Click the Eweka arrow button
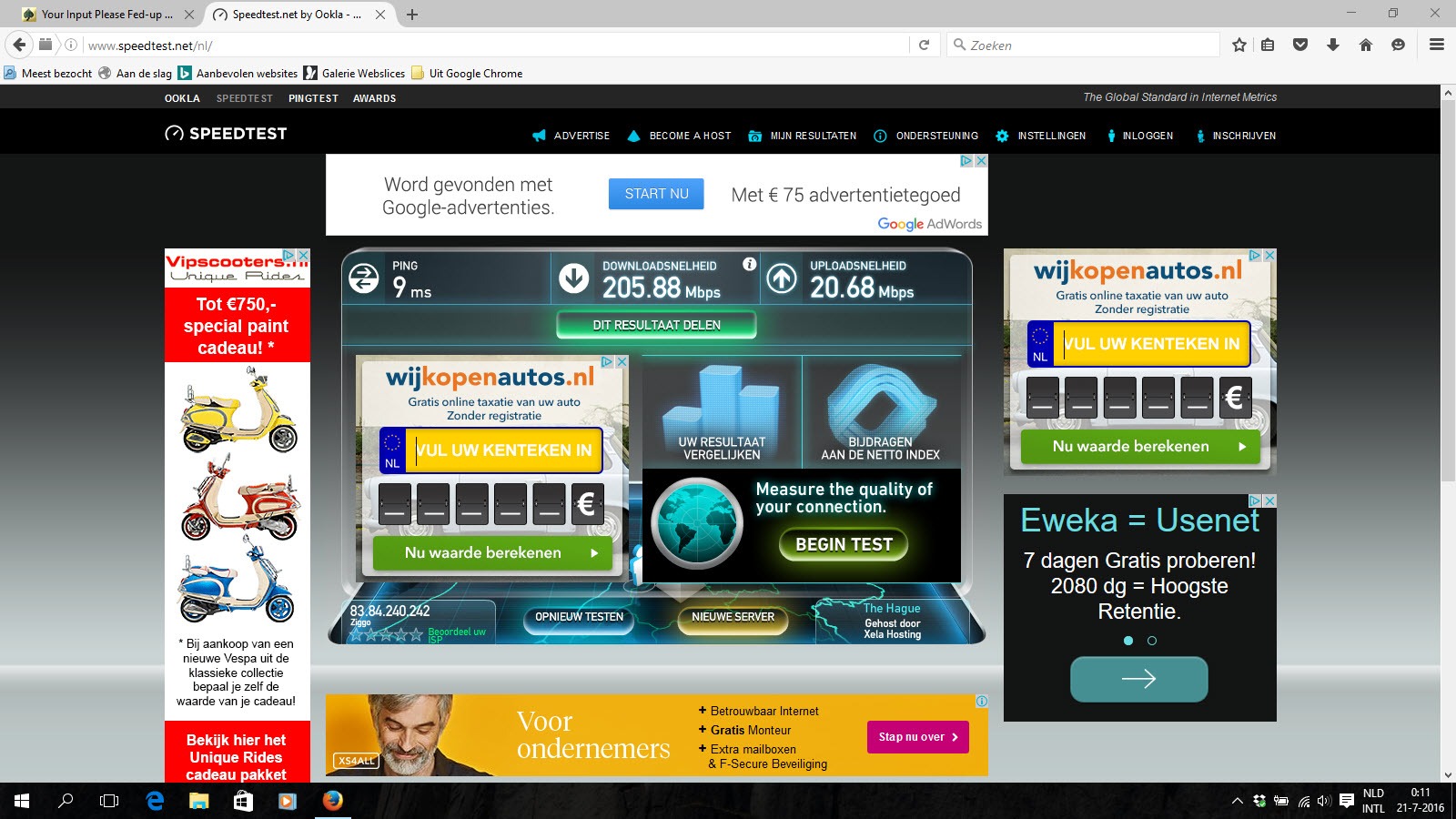The width and height of the screenshot is (1456, 819). click(1138, 679)
